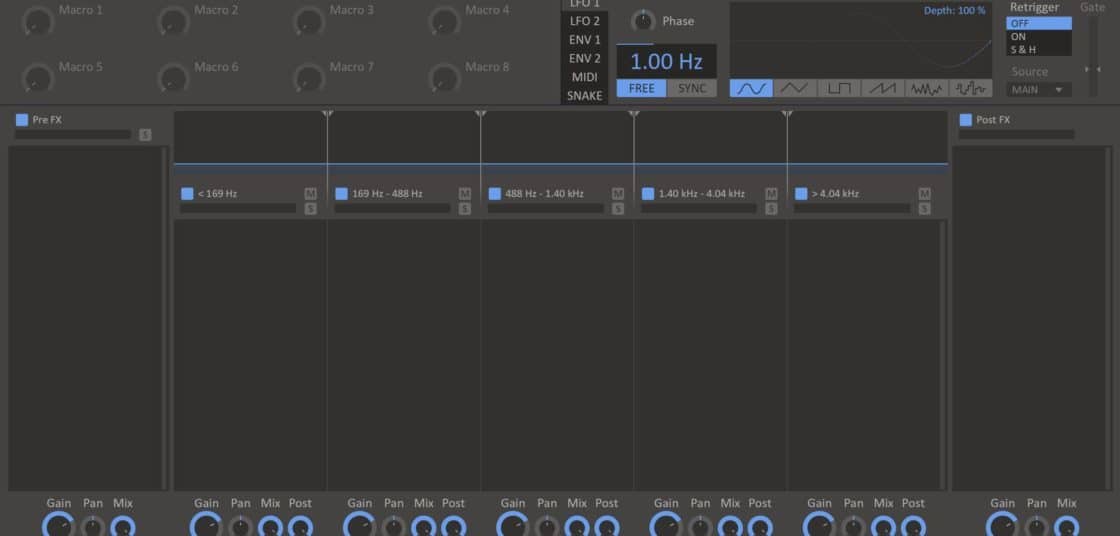
Task: Click the 488 Hz - 1.40 kHz band Pan knob
Action: tap(547, 527)
